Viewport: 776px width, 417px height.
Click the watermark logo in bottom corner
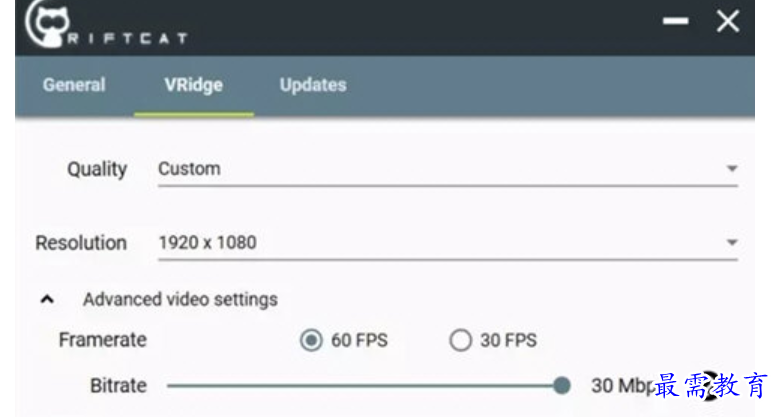point(711,386)
